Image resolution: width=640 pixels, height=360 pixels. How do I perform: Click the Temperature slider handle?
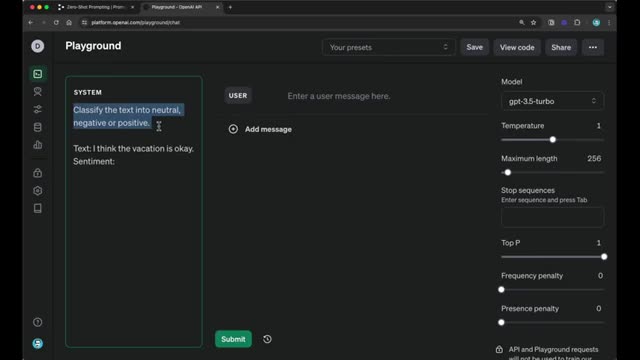553,140
